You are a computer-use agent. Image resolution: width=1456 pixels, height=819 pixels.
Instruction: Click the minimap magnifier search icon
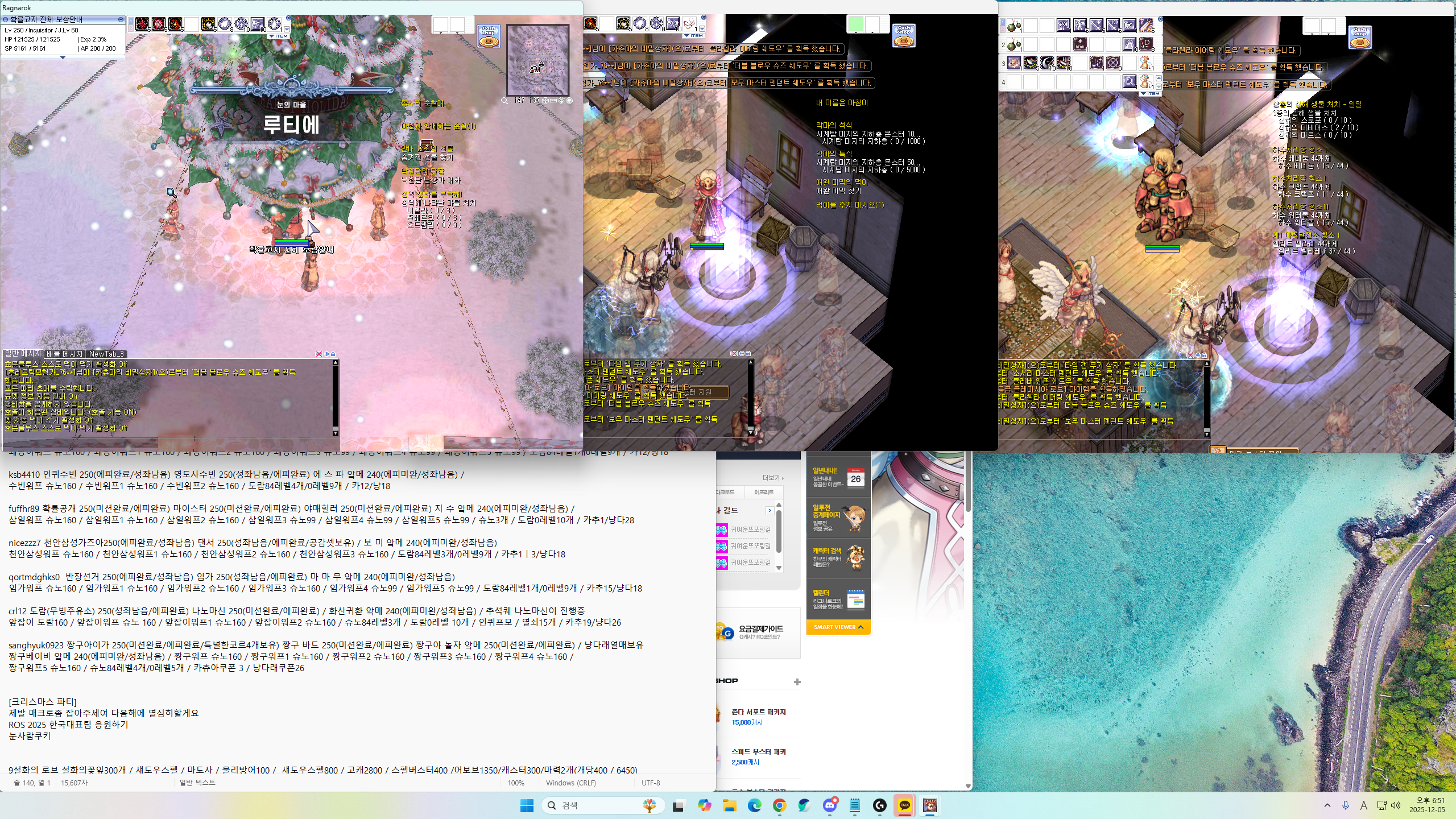pos(504,101)
